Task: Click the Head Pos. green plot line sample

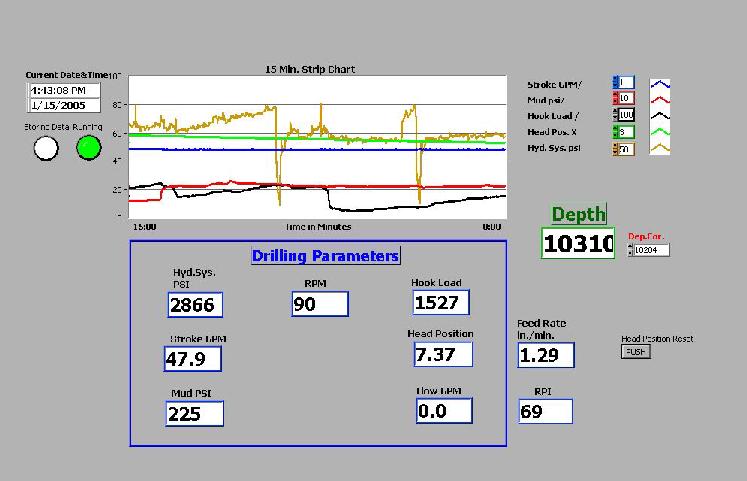Action: tap(660, 132)
